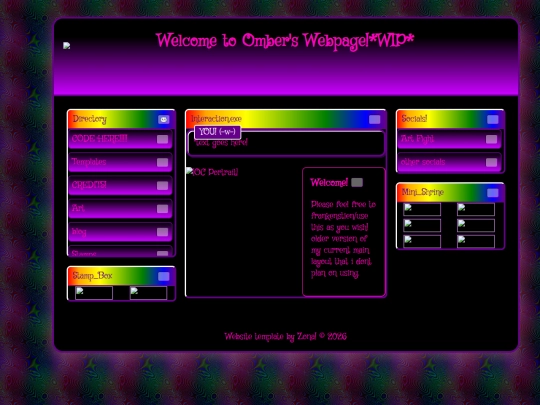Visit the blog directory link
Viewport: 540px width, 405px height.
point(121,232)
